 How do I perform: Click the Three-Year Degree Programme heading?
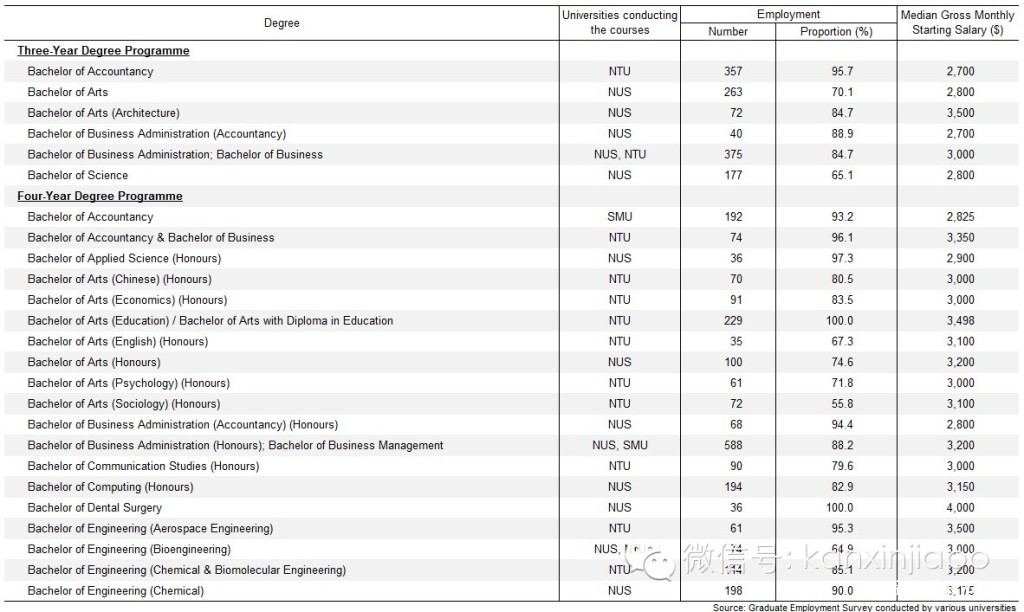click(x=103, y=51)
